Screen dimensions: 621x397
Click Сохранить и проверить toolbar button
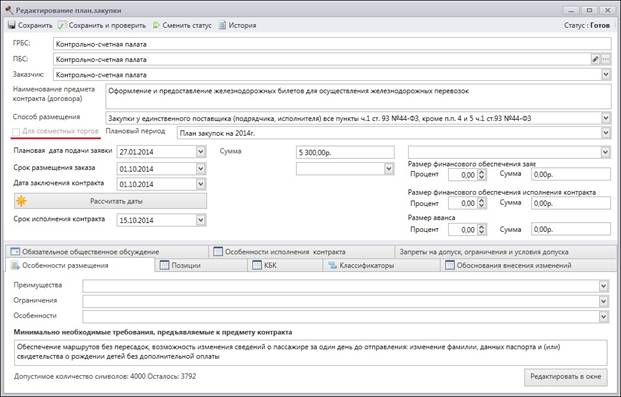click(x=102, y=25)
